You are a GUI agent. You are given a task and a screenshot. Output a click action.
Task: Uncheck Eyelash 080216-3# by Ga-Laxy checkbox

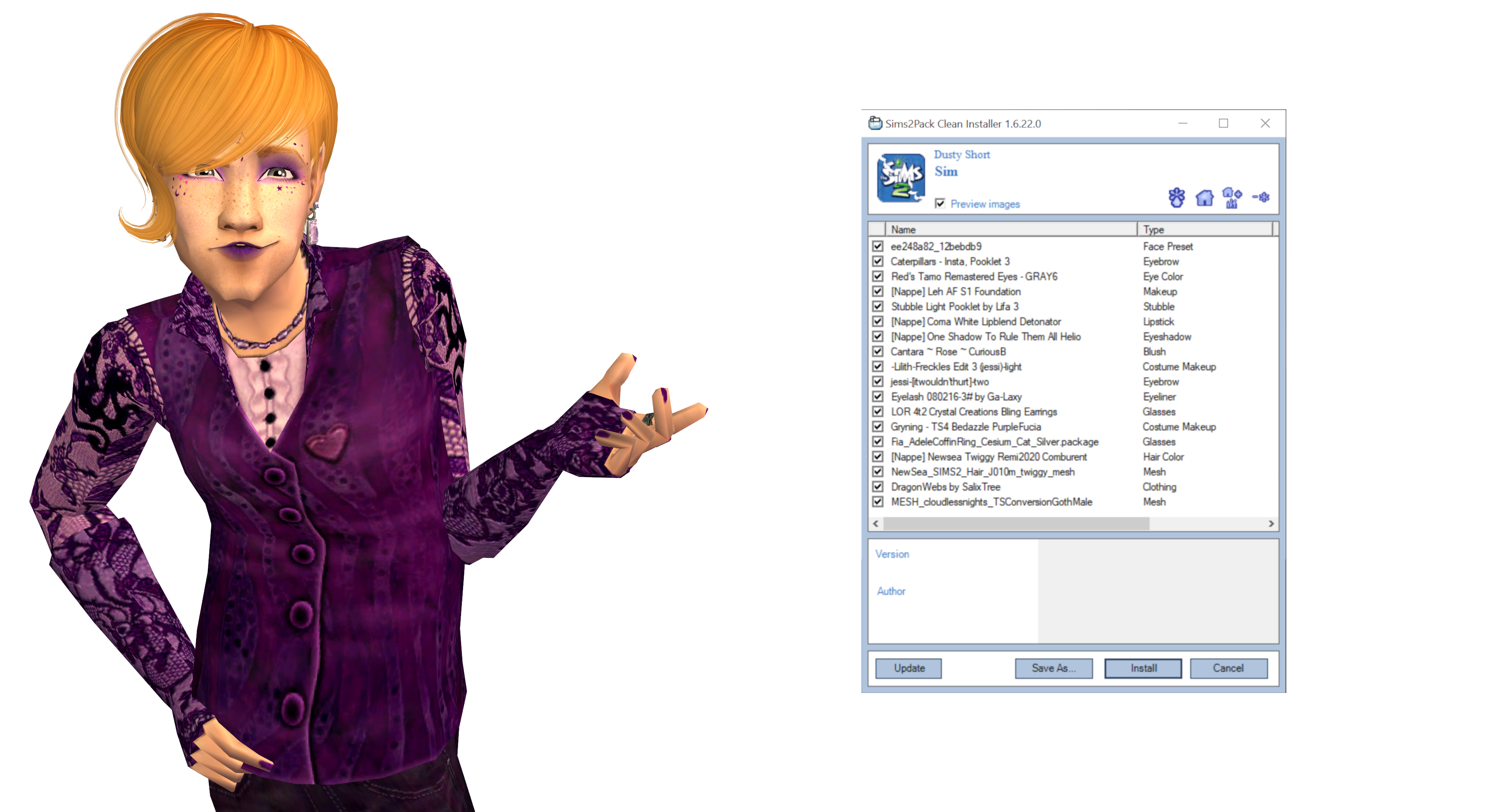tap(878, 396)
